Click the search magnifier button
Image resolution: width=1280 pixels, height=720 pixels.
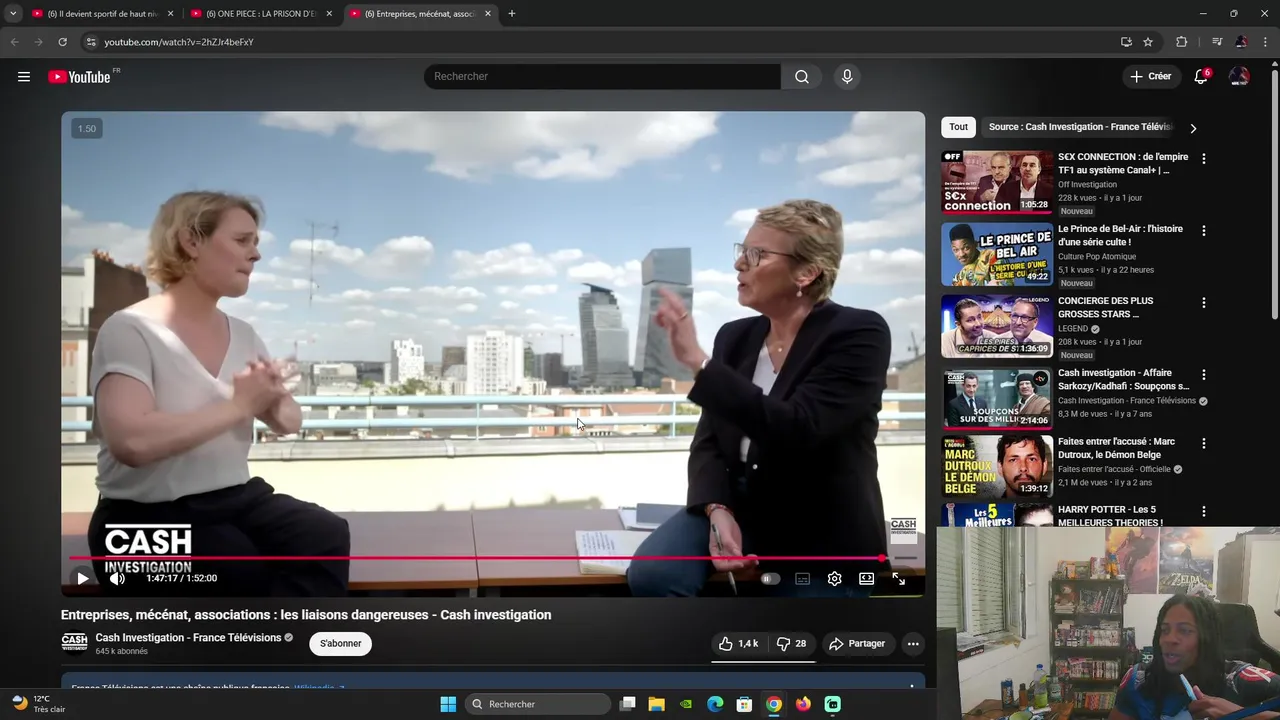(x=802, y=77)
